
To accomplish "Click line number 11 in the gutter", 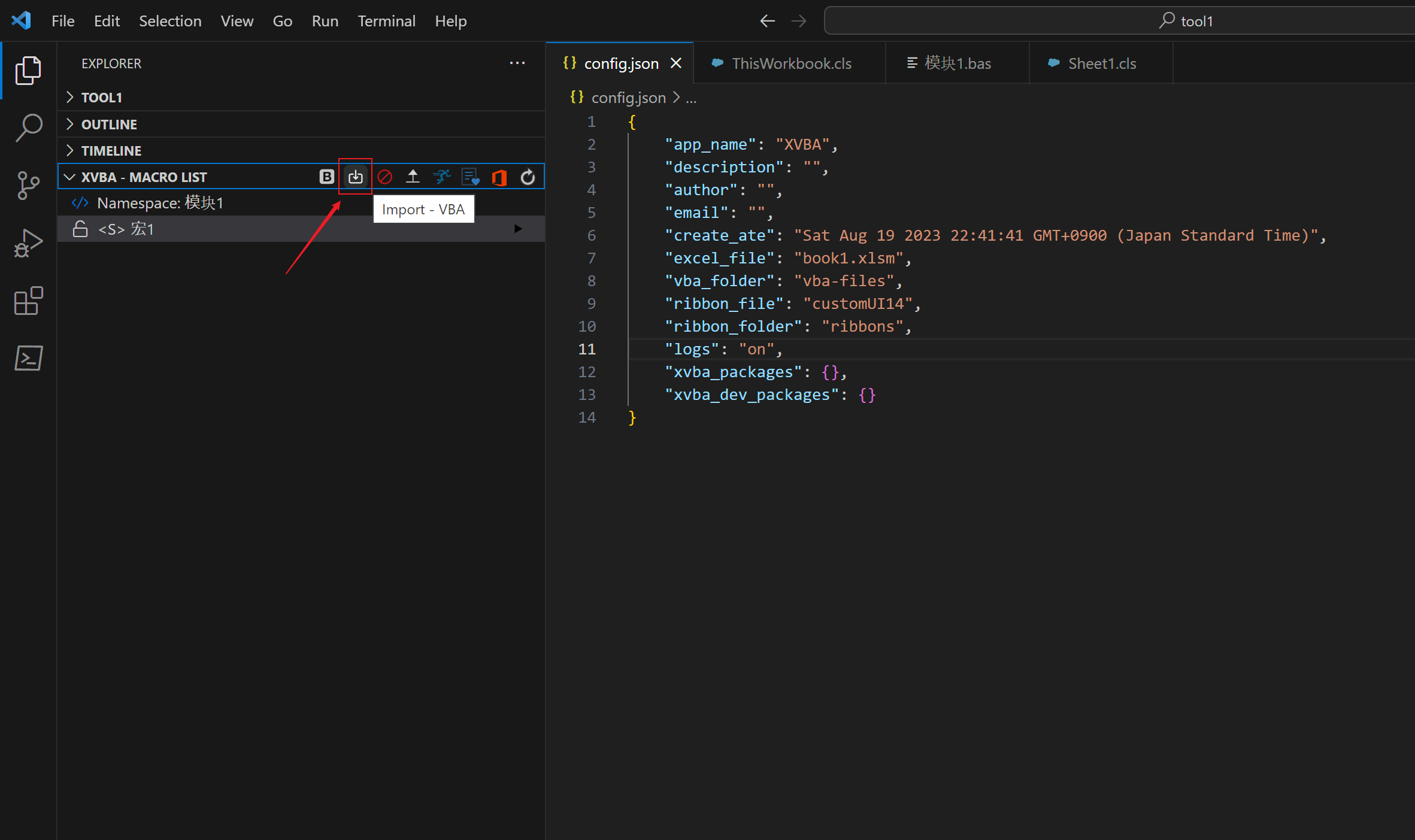I will [x=587, y=349].
